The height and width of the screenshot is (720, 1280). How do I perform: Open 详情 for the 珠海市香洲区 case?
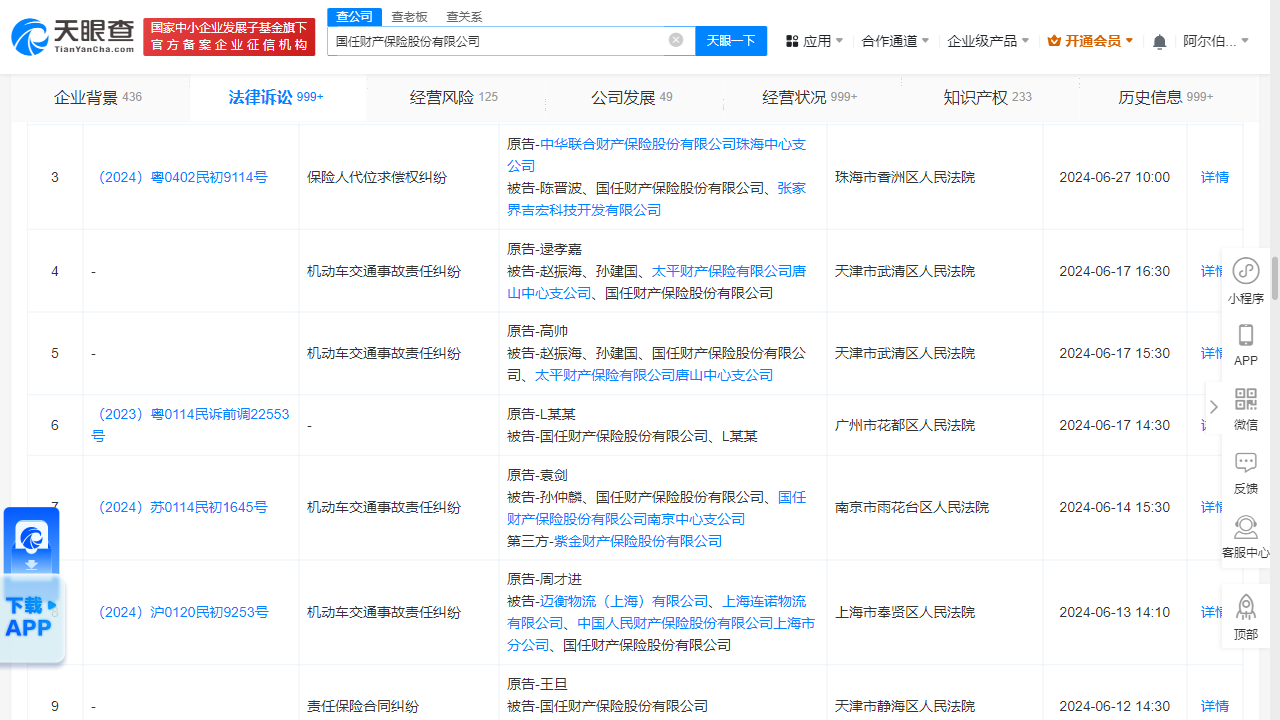coord(1214,177)
